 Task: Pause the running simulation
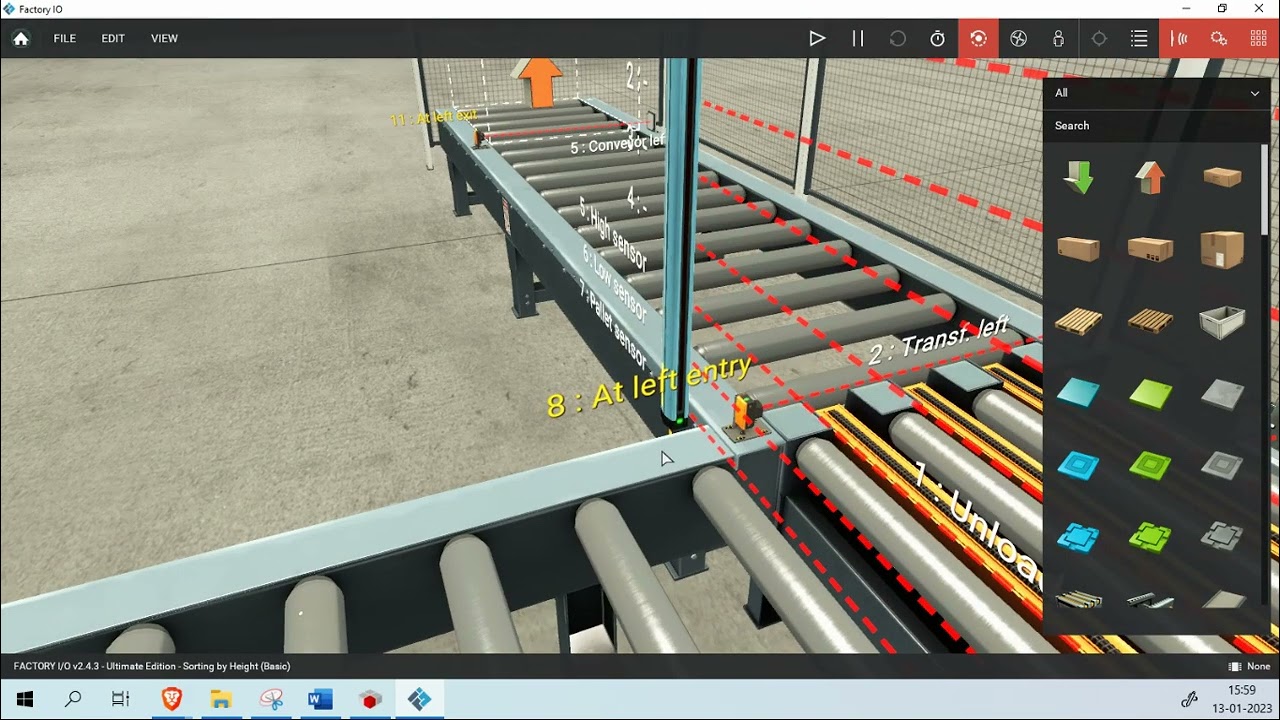coord(857,38)
